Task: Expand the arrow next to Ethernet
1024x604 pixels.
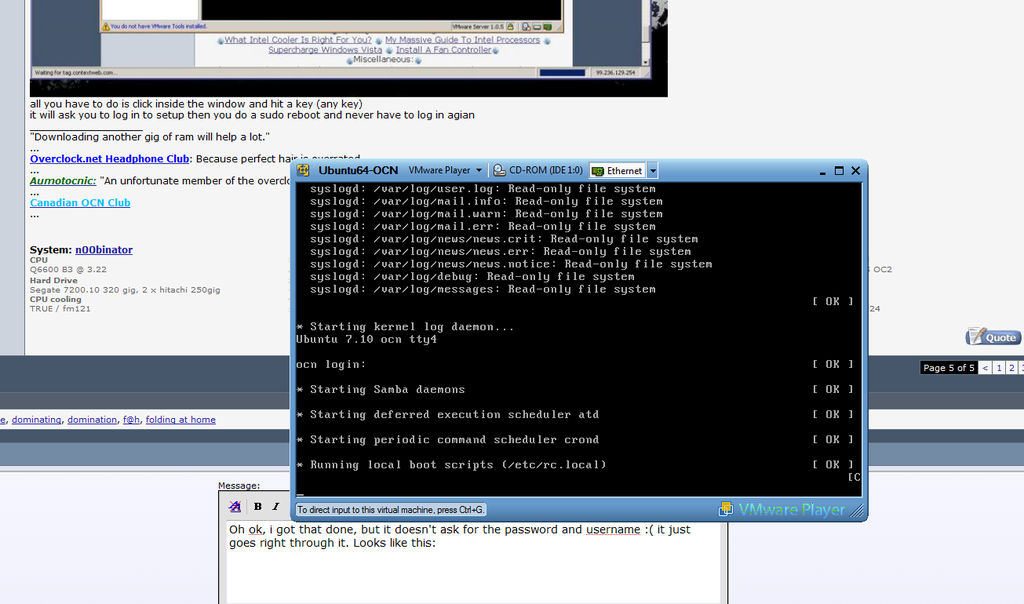Action: [x=652, y=170]
